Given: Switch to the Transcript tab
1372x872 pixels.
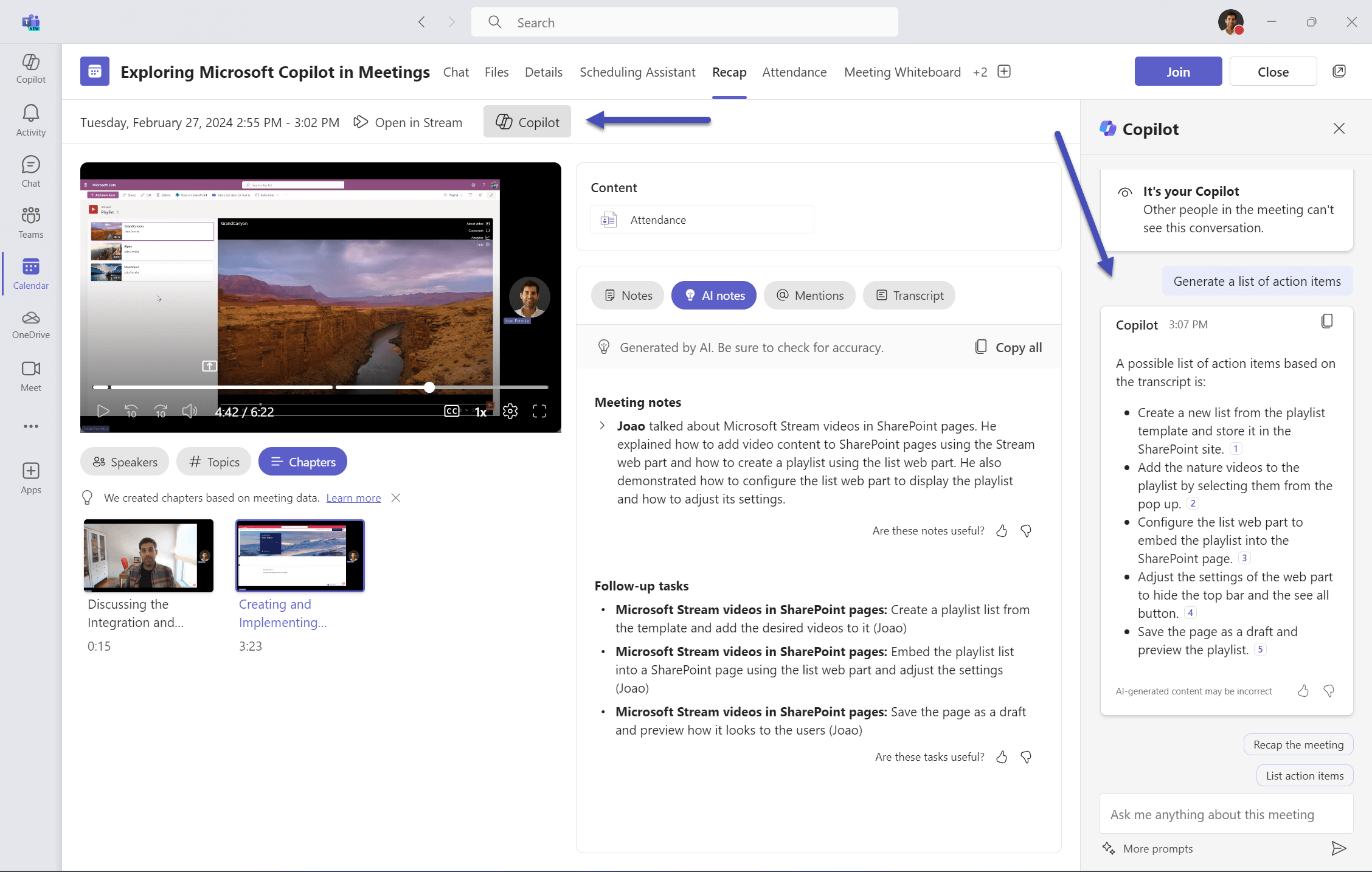Looking at the screenshot, I should (909, 295).
